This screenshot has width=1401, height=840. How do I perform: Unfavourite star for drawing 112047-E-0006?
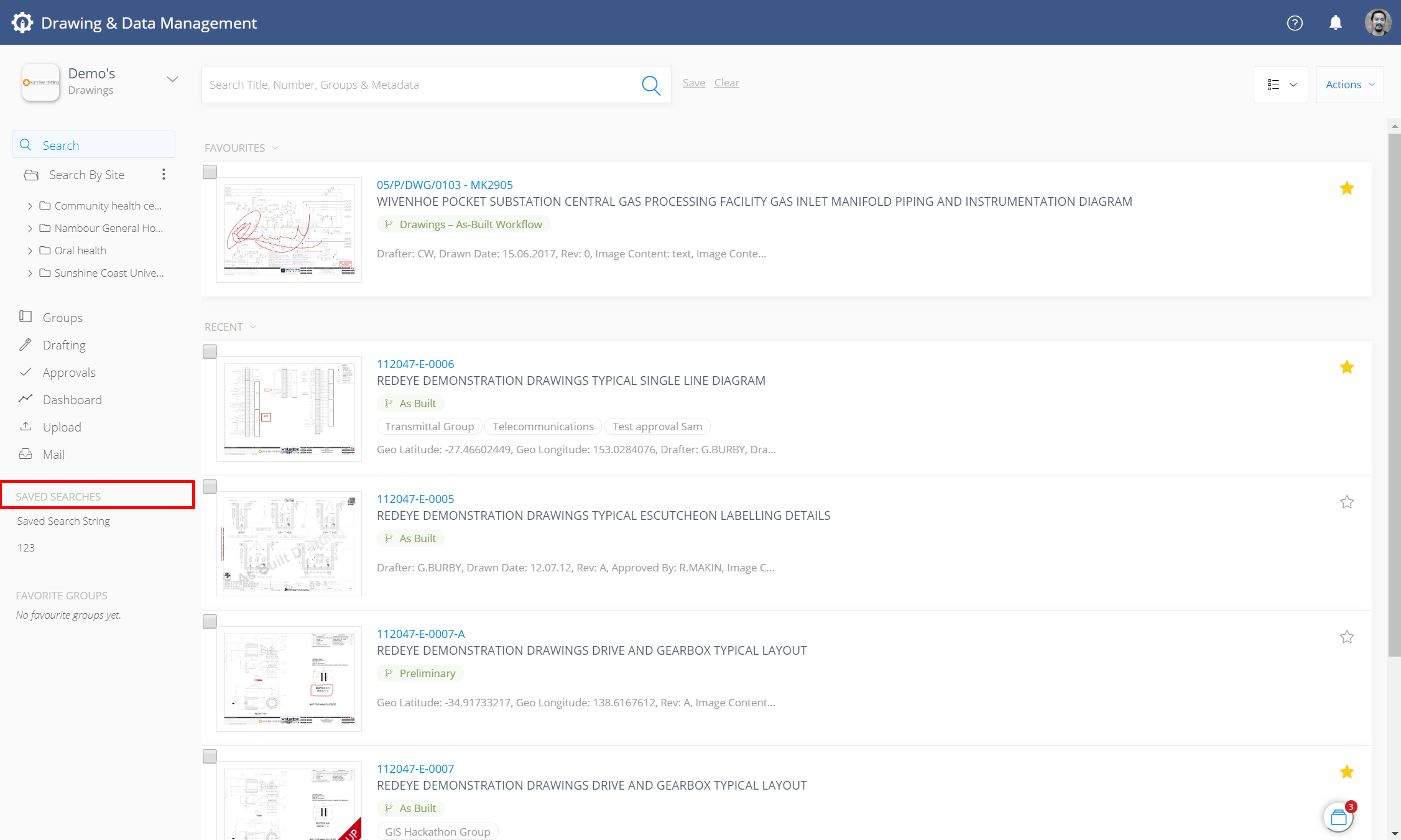(x=1347, y=367)
